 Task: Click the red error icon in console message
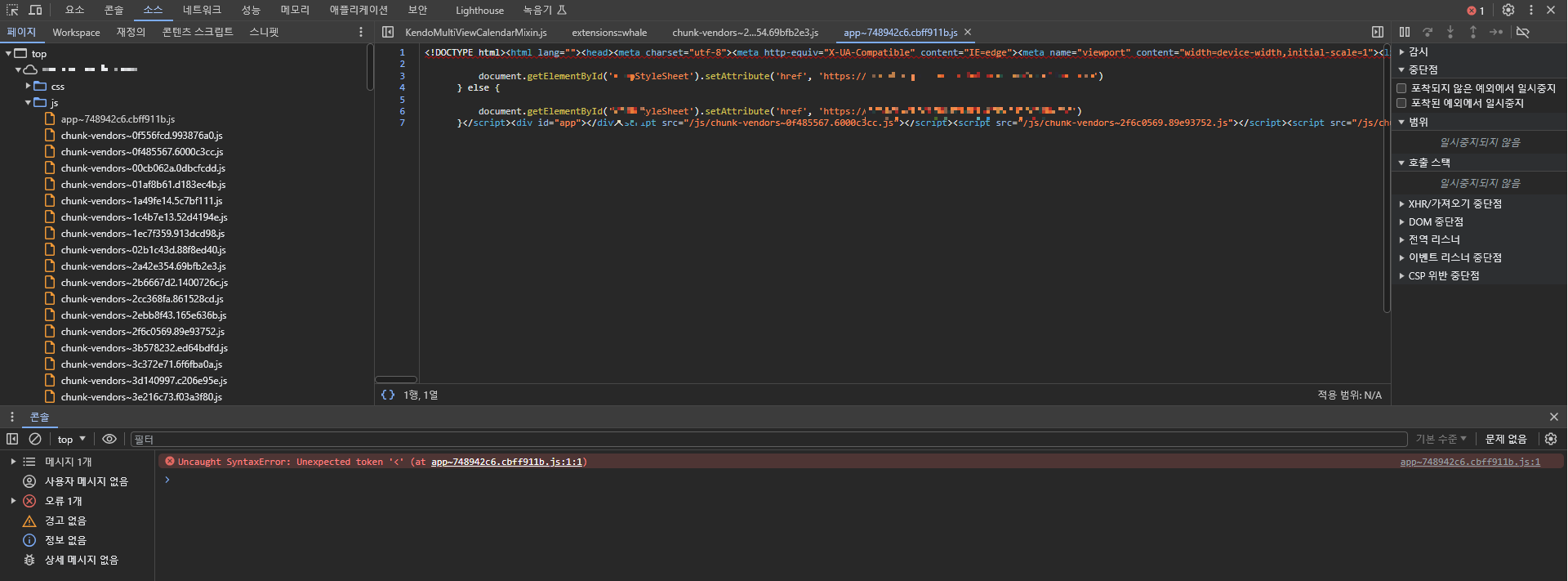(x=170, y=462)
